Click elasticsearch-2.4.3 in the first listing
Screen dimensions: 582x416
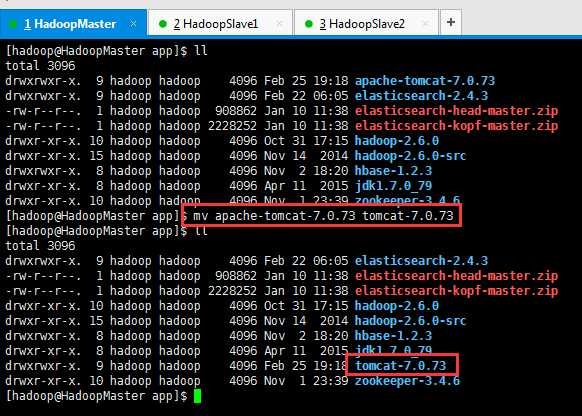coord(421,96)
